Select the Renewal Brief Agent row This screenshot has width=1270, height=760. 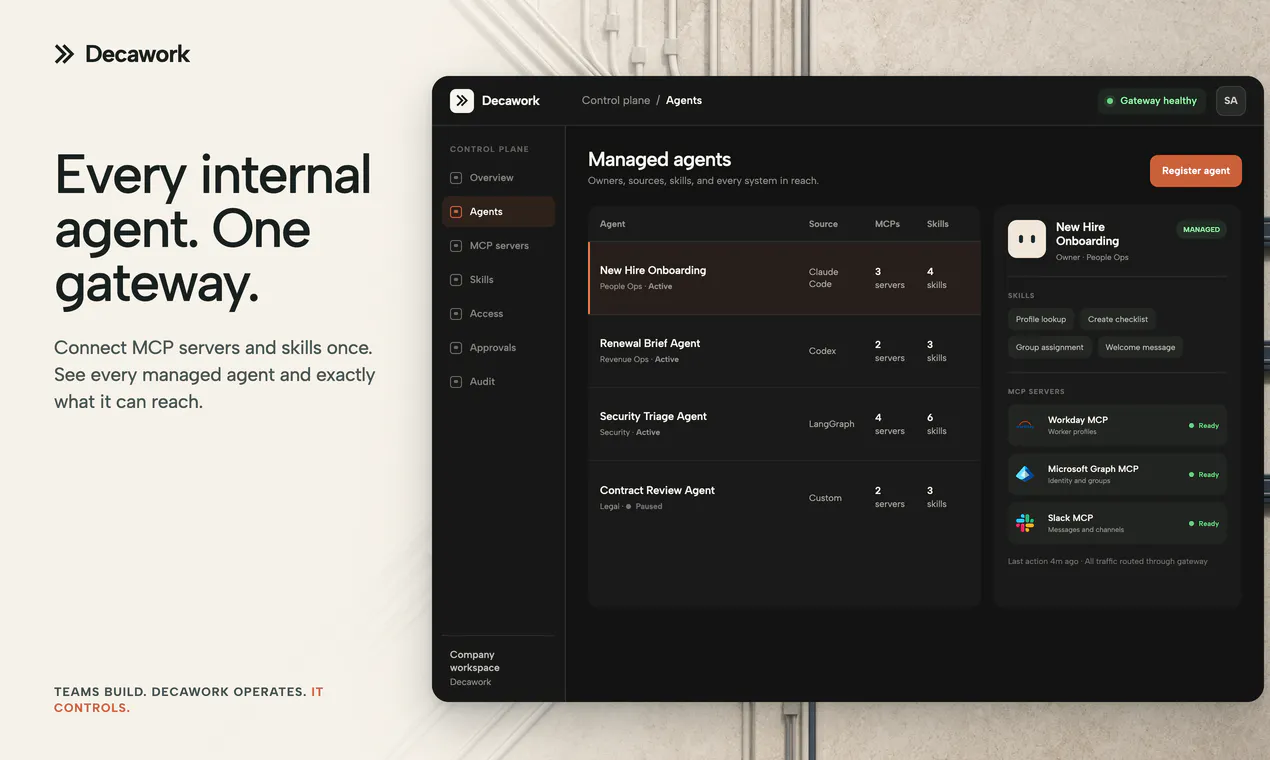784,351
